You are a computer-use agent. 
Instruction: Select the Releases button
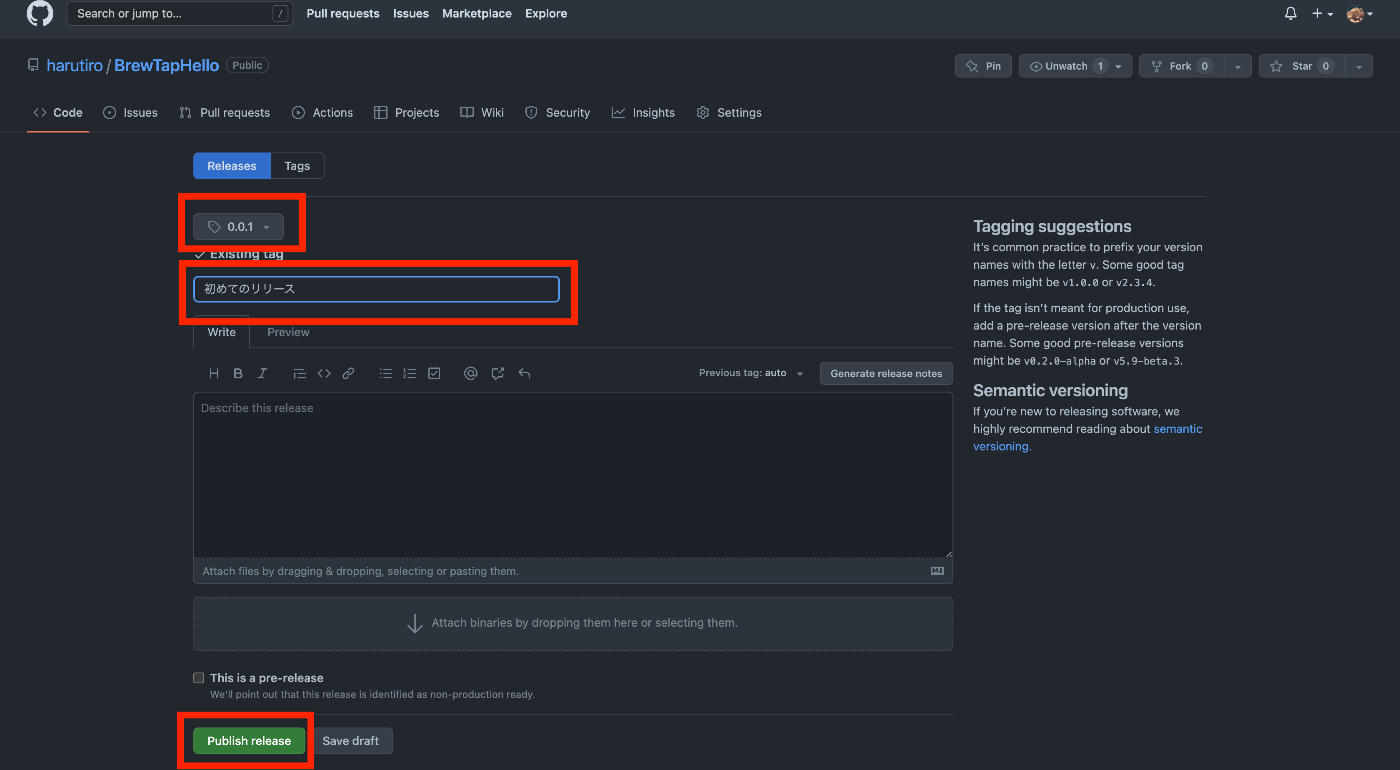(x=232, y=166)
